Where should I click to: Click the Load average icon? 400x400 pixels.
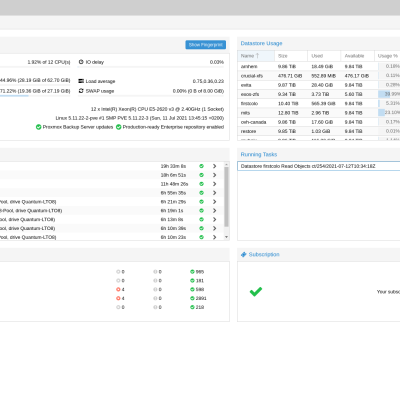[x=81, y=81]
